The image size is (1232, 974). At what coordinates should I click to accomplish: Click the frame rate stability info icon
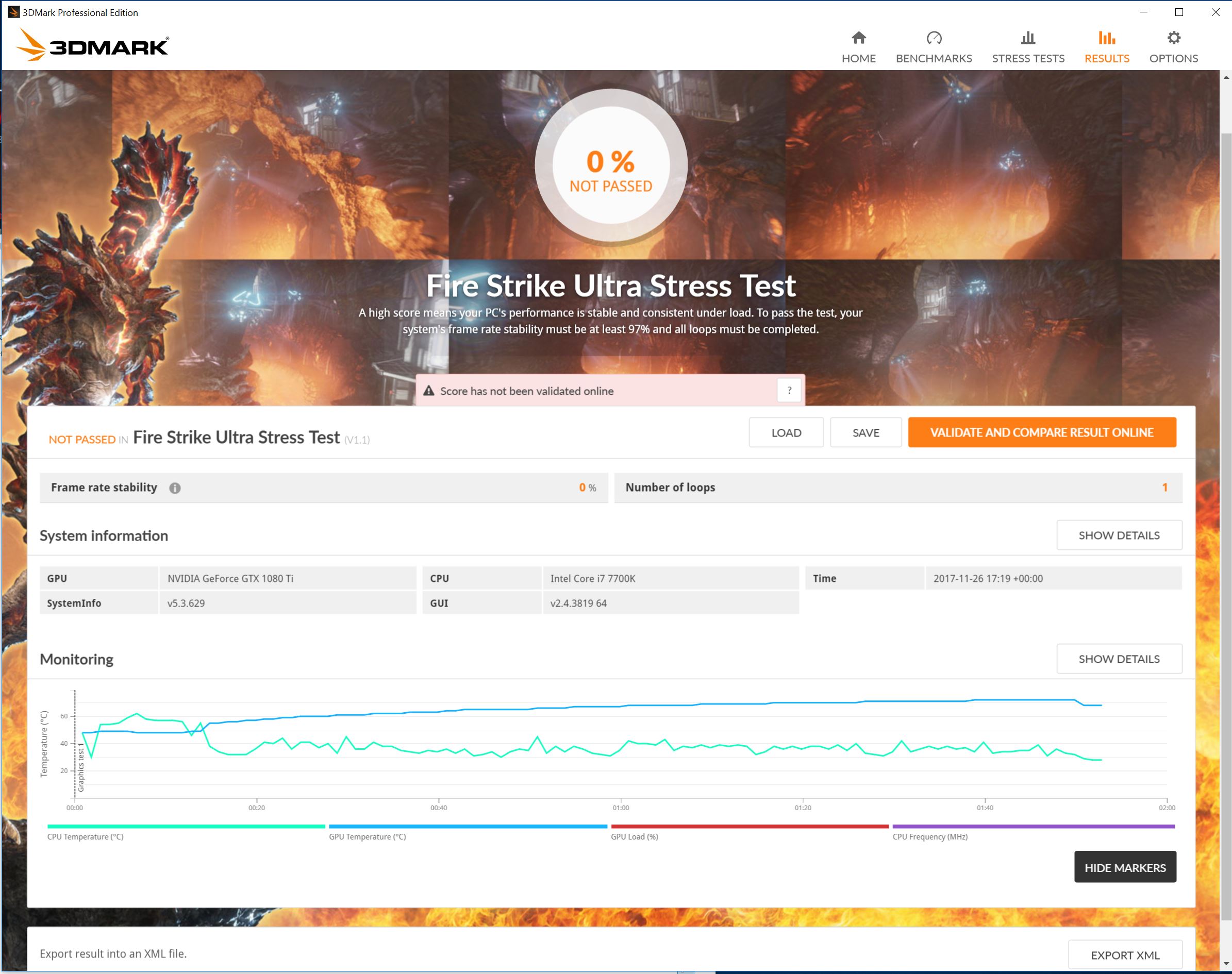(x=175, y=488)
